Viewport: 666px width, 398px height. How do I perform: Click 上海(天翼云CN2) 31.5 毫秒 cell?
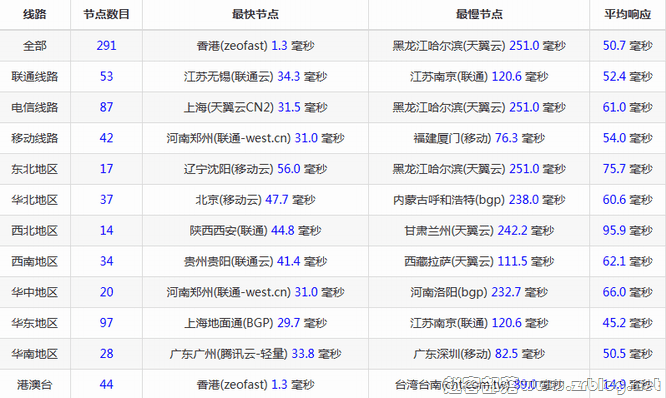(x=255, y=107)
